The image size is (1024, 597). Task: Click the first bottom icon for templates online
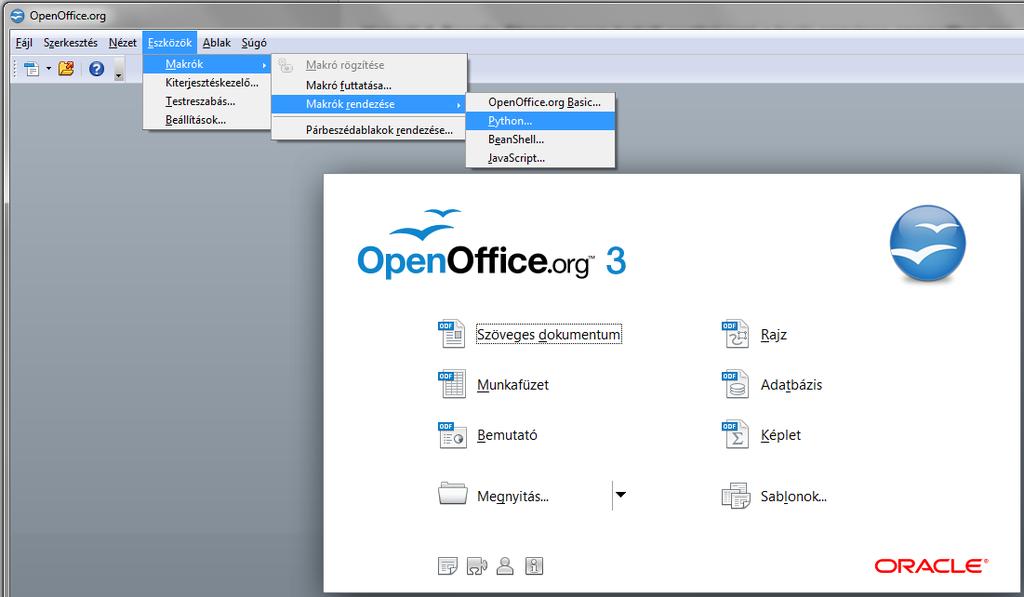447,566
